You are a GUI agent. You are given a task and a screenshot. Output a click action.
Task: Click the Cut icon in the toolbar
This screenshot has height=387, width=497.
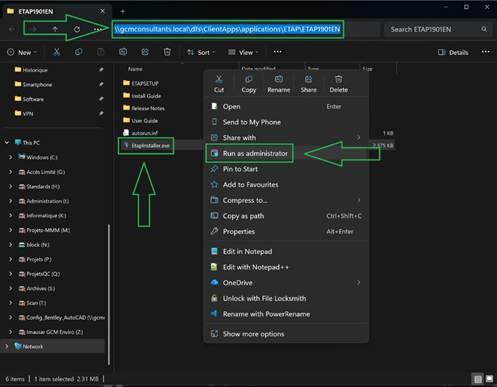tap(57, 52)
